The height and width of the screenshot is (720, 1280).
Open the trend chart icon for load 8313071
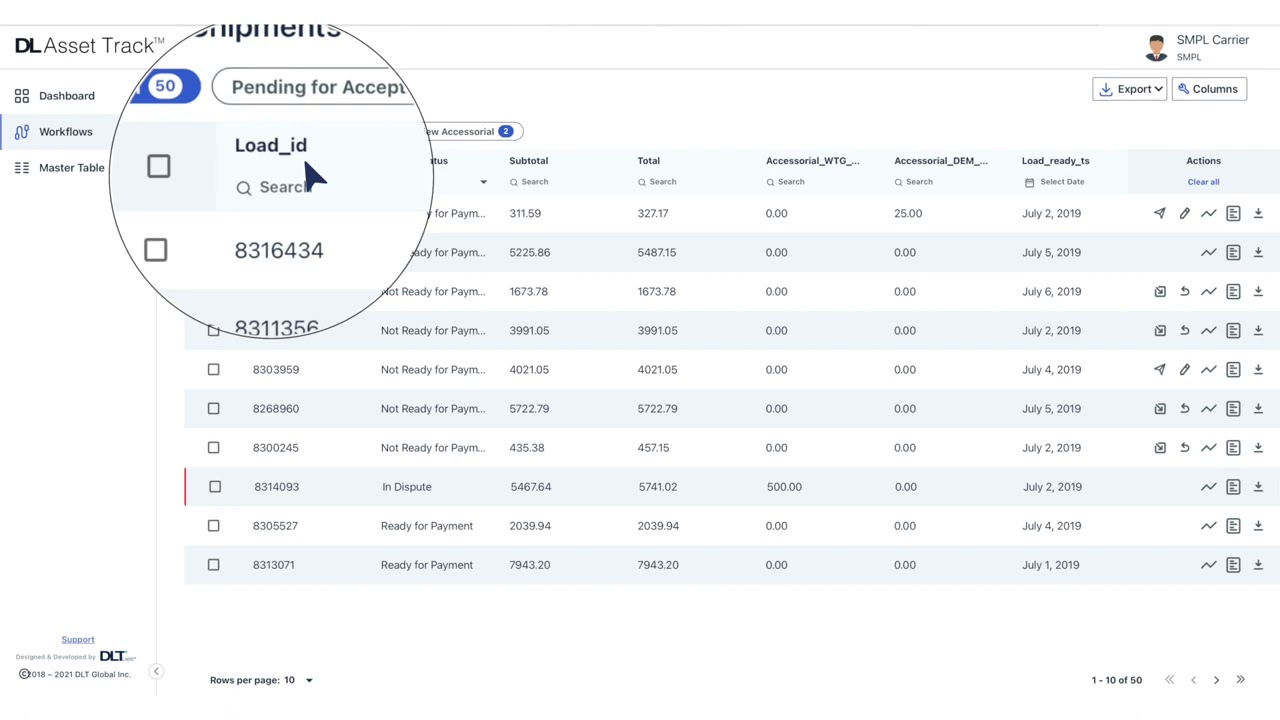point(1209,564)
